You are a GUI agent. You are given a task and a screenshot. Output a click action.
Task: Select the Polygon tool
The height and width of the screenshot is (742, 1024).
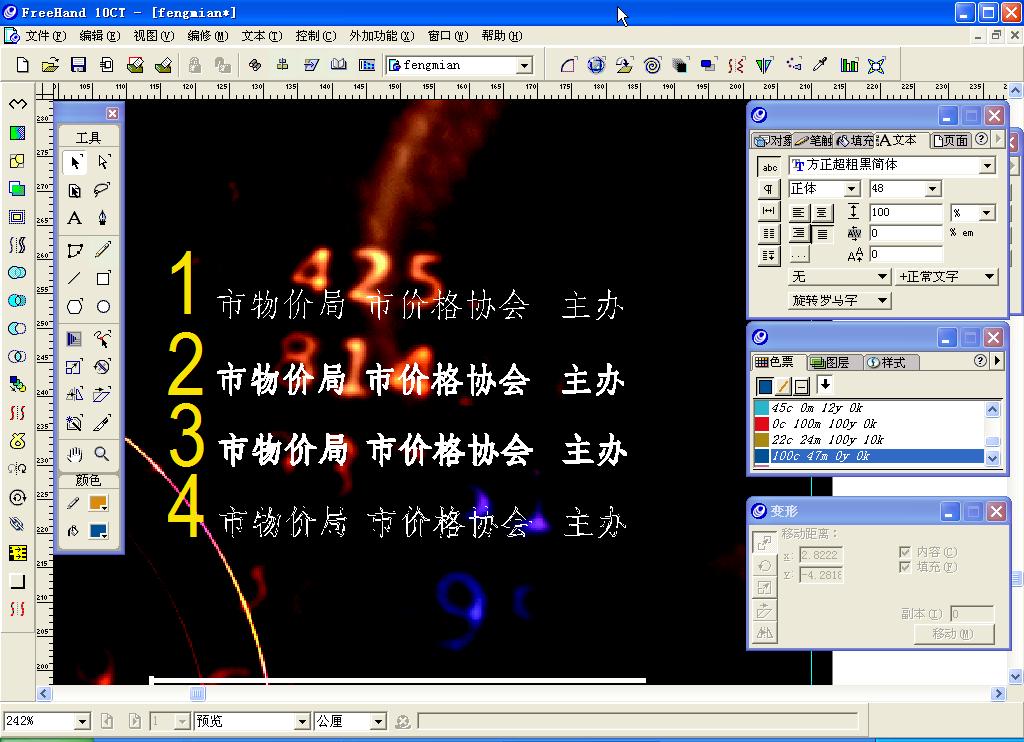click(x=75, y=306)
